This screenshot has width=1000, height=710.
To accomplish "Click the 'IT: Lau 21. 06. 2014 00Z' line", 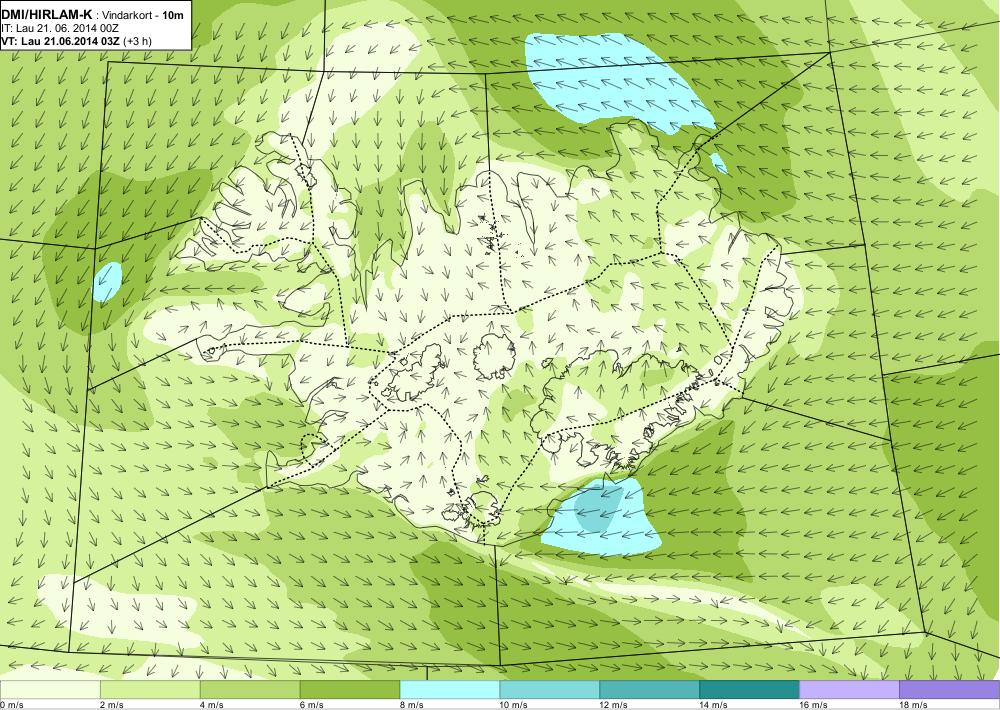I will (60, 28).
